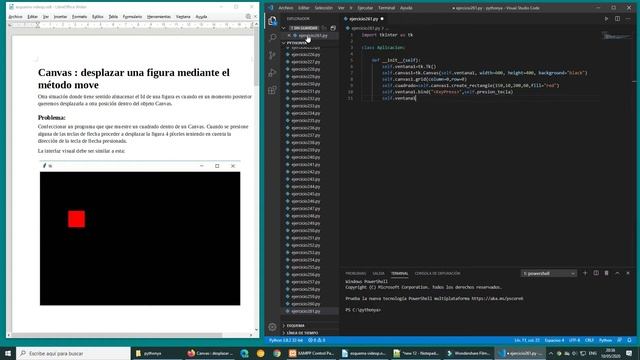Click Python language mode in status bar
The image size is (640, 360).
click(605, 340)
